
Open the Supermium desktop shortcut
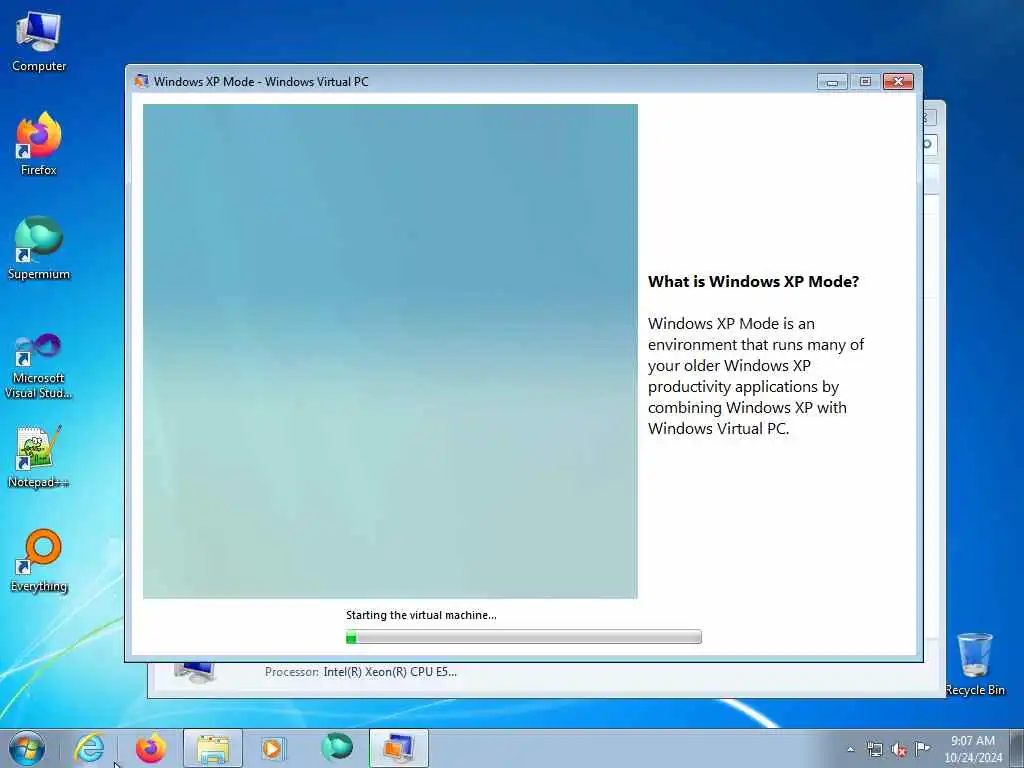[39, 248]
